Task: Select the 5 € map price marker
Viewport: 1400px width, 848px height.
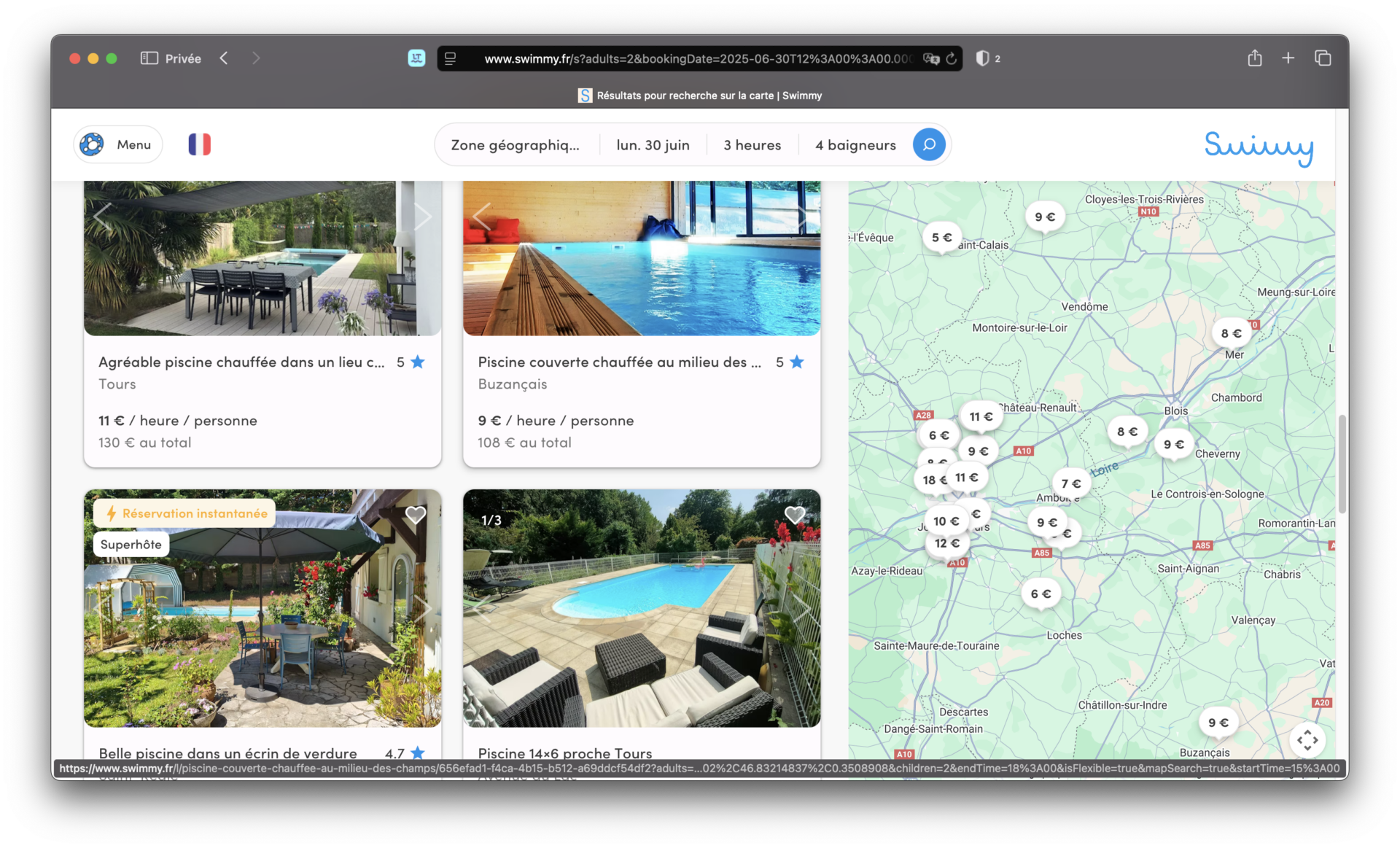Action: 941,238
